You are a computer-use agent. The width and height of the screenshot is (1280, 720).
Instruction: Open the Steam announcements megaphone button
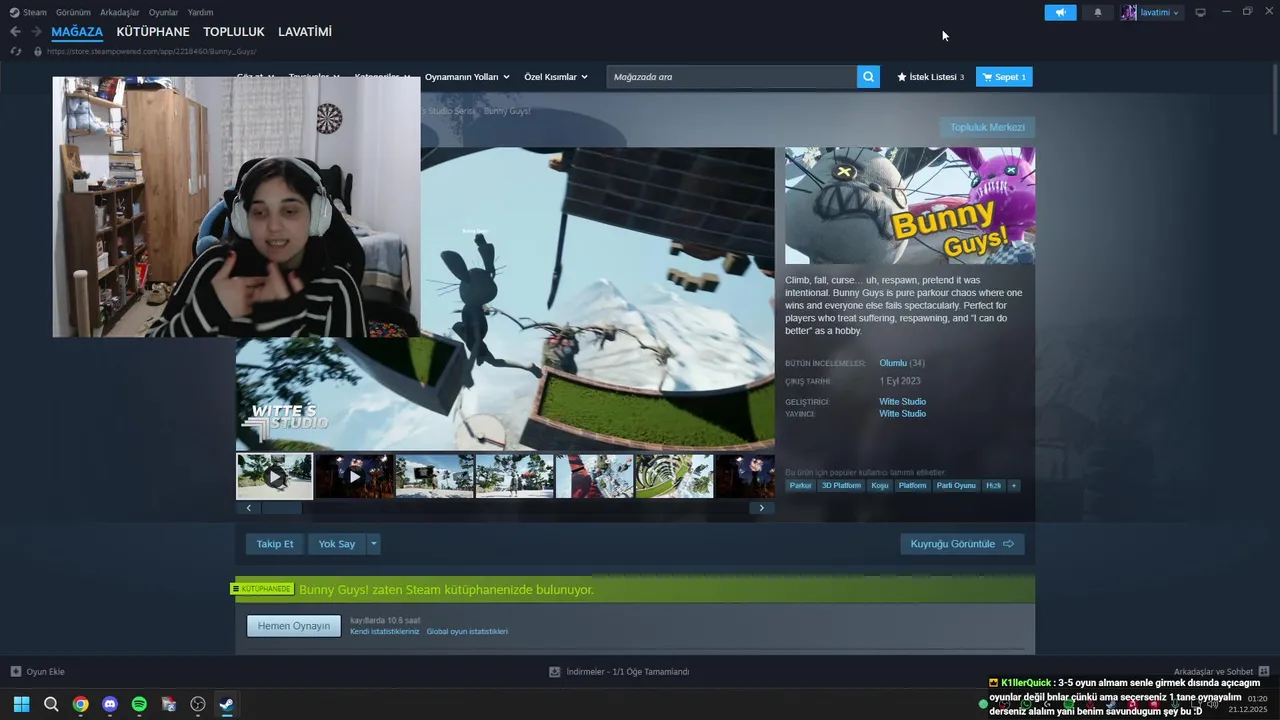click(x=1060, y=12)
